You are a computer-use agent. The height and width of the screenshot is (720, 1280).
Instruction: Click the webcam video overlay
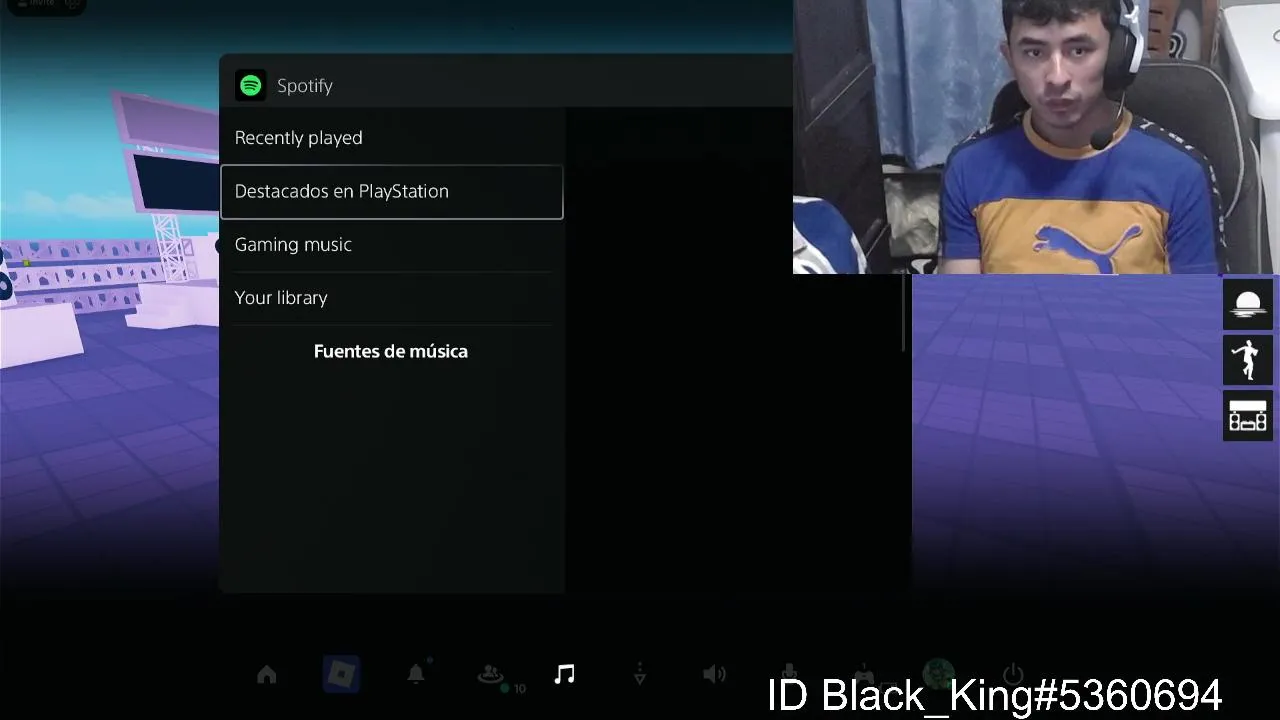(1036, 137)
